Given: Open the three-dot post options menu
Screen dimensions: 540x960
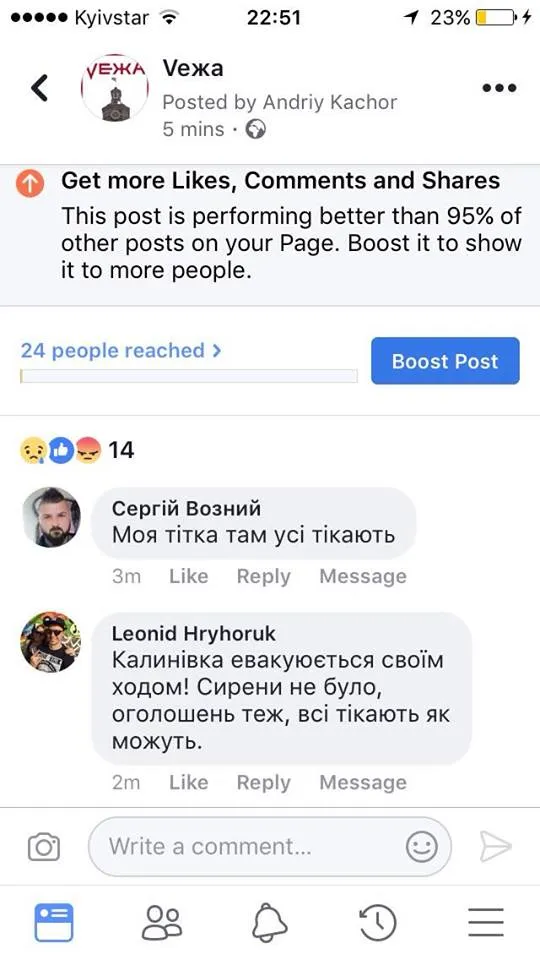Looking at the screenshot, I should pyautogui.click(x=499, y=88).
